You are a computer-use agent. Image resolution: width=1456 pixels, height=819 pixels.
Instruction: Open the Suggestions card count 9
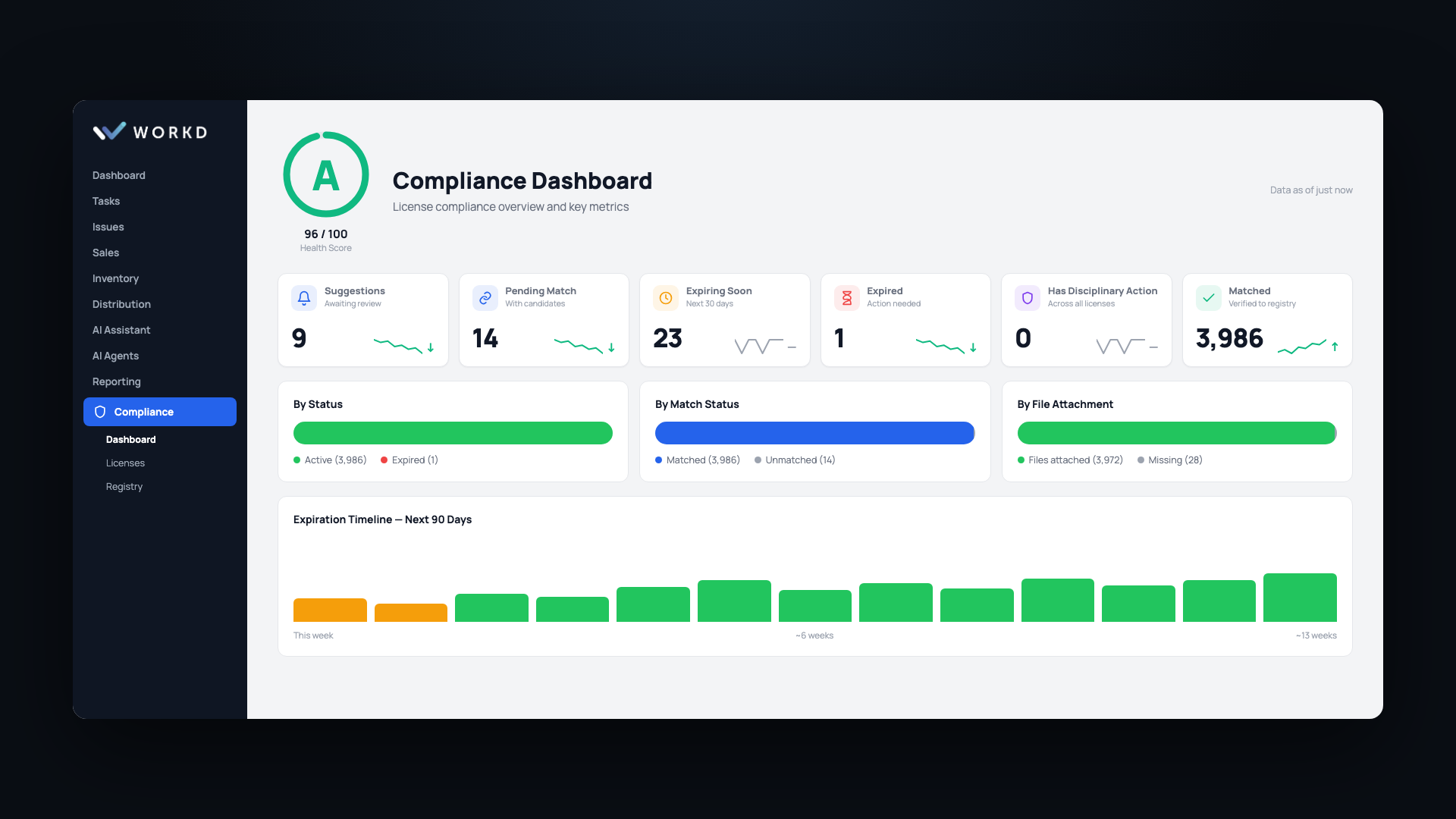pos(300,338)
